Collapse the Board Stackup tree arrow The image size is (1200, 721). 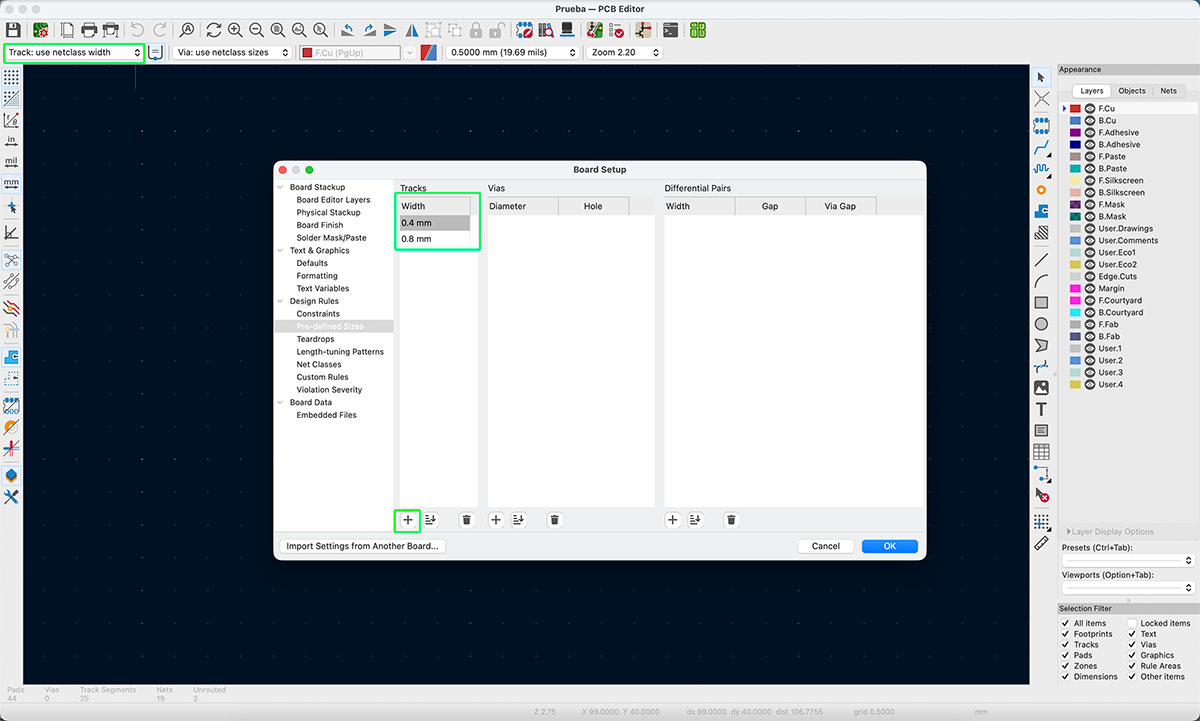point(281,187)
